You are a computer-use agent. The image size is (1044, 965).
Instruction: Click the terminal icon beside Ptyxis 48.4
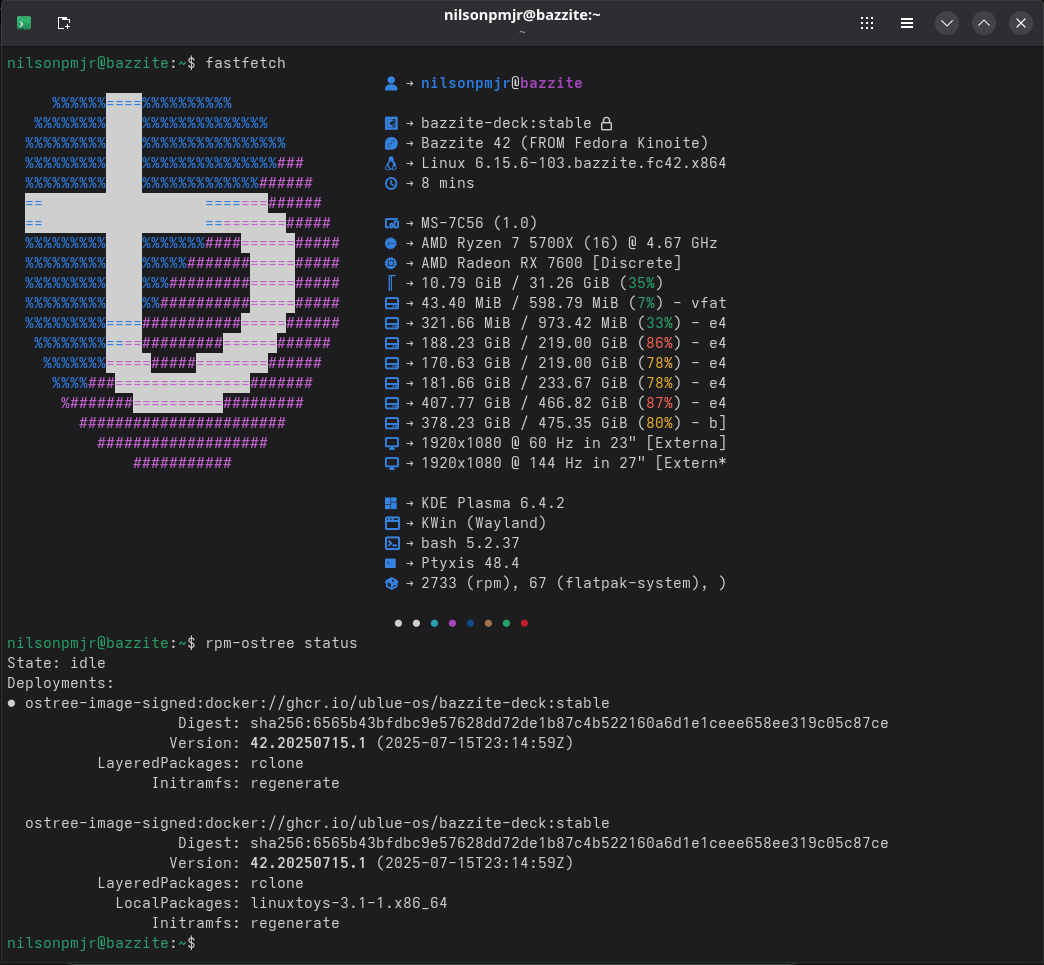(x=392, y=563)
